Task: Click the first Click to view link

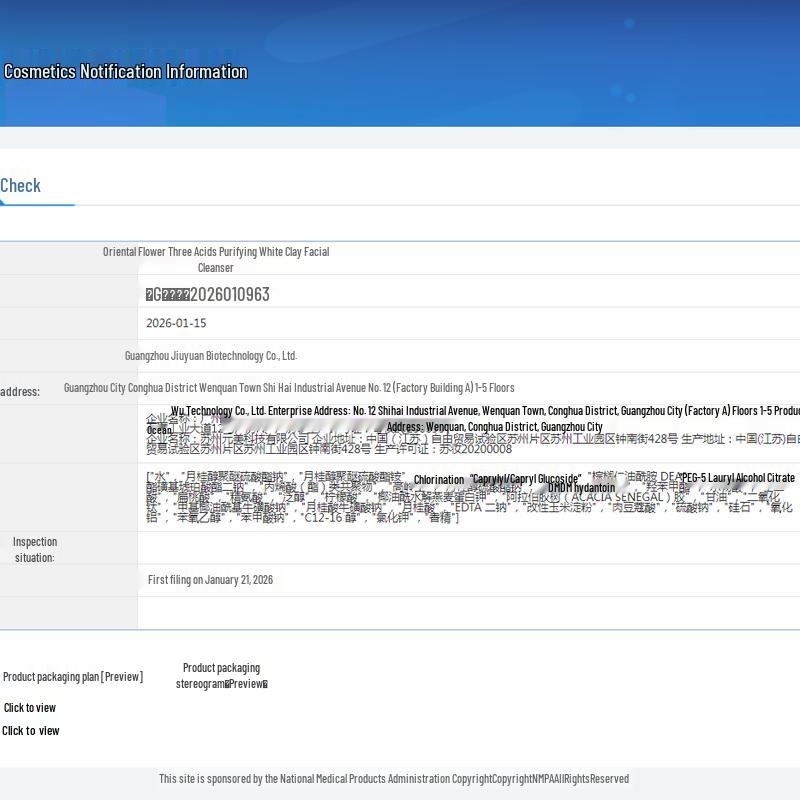Action: [x=30, y=708]
